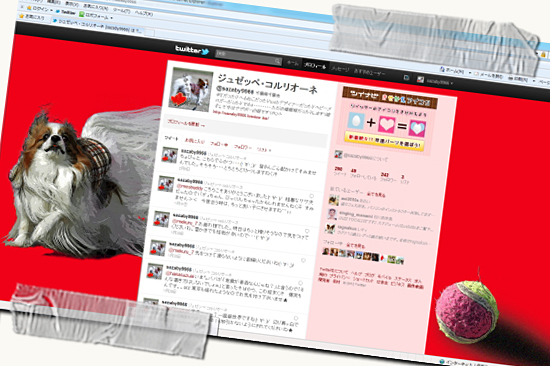The height and width of the screenshot is (366, 550).
Task: Click the padlock security icon in address bar
Action: pos(544,54)
